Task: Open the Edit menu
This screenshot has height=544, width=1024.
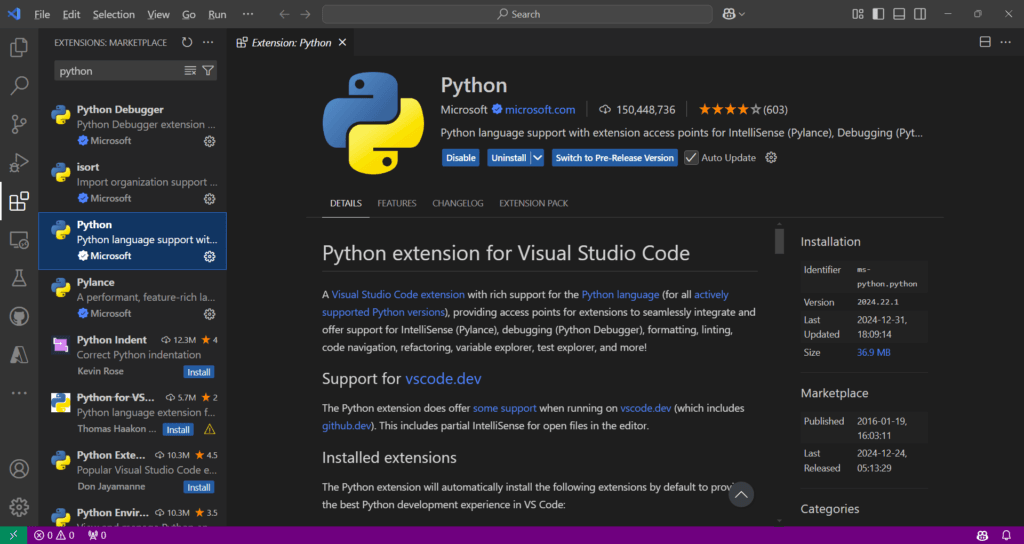Action: click(71, 14)
